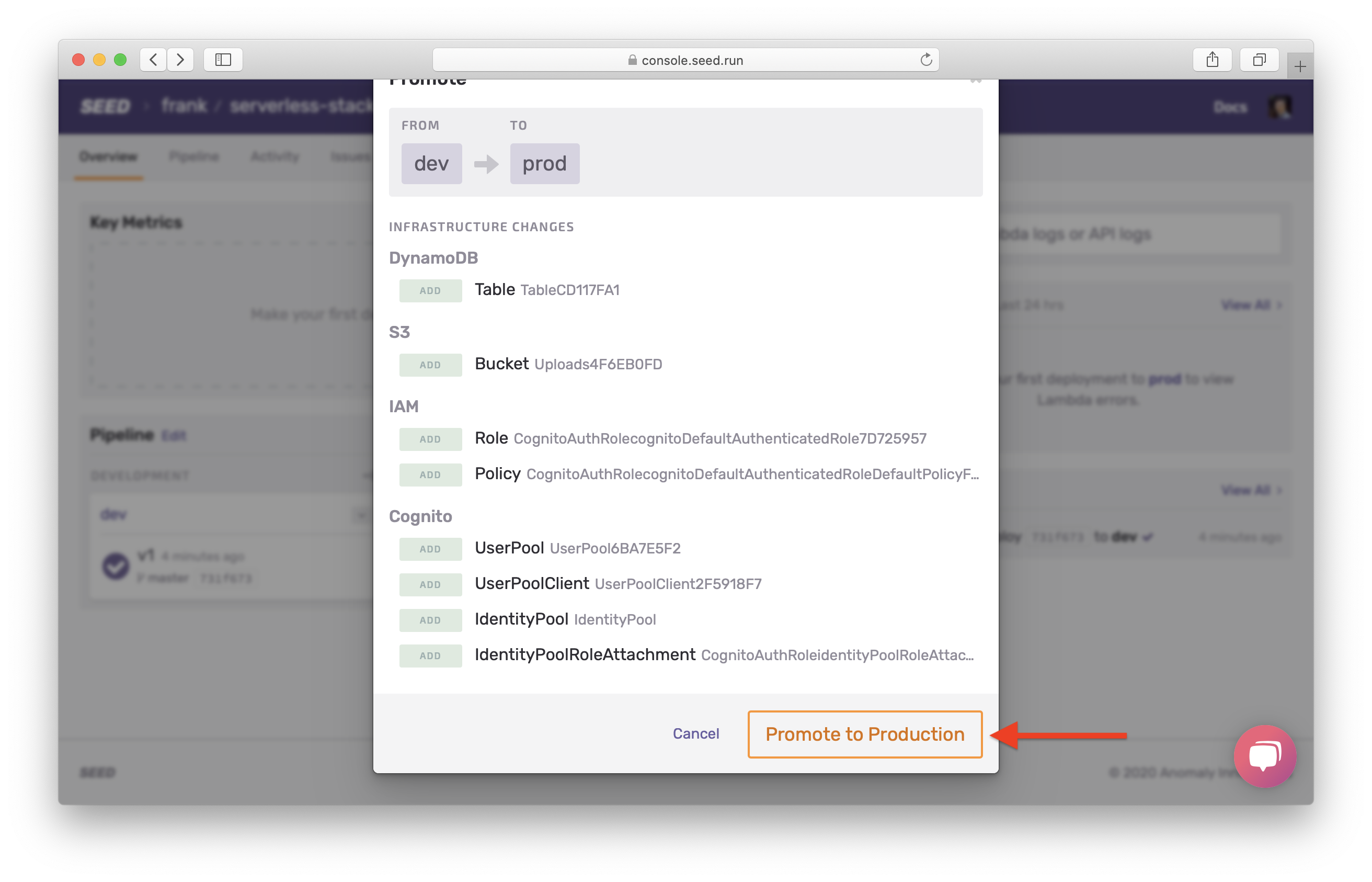Click the ADD icon next to UserPoolClient
Viewport: 1372px width, 882px height.
click(430, 584)
